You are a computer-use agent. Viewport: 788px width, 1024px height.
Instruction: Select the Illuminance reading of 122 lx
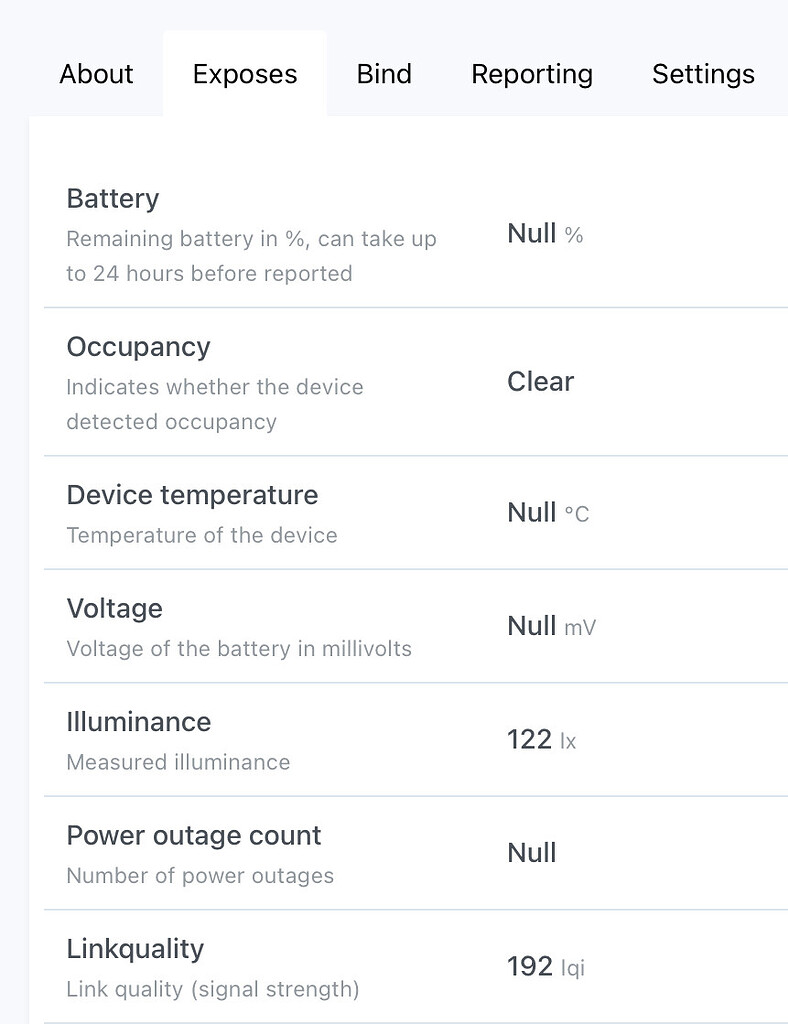pyautogui.click(x=540, y=740)
